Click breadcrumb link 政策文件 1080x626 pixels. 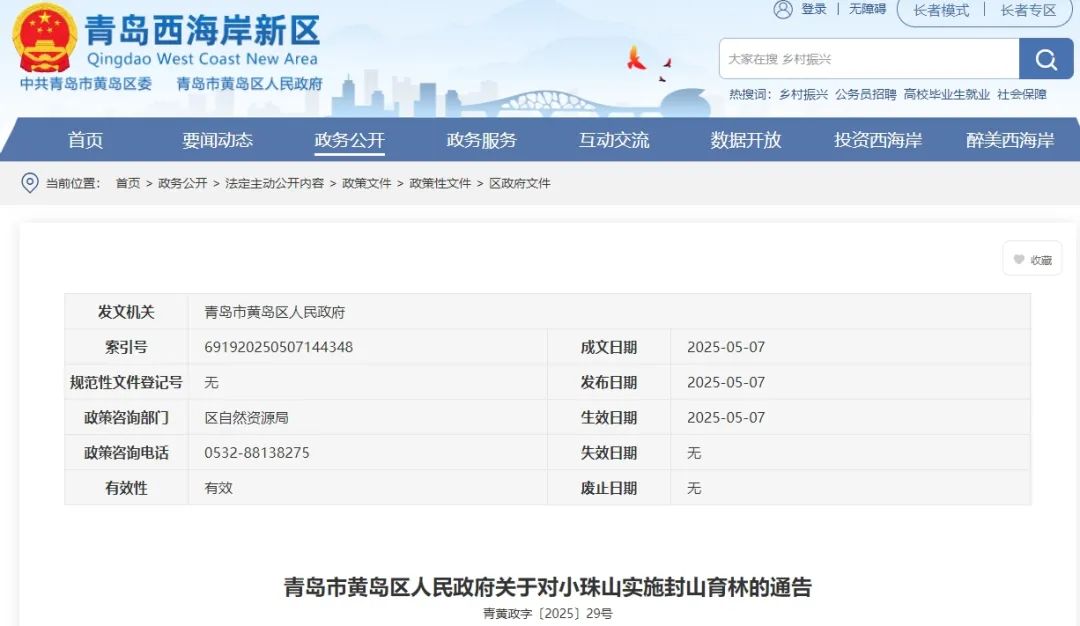click(x=366, y=183)
